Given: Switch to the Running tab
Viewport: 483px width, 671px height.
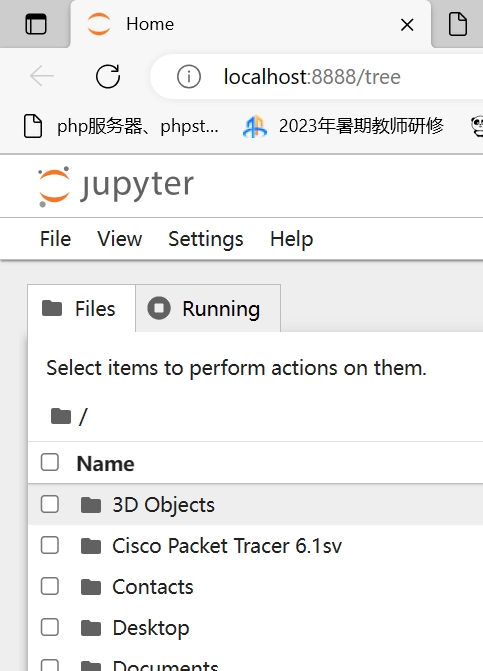Looking at the screenshot, I should click(x=208, y=309).
